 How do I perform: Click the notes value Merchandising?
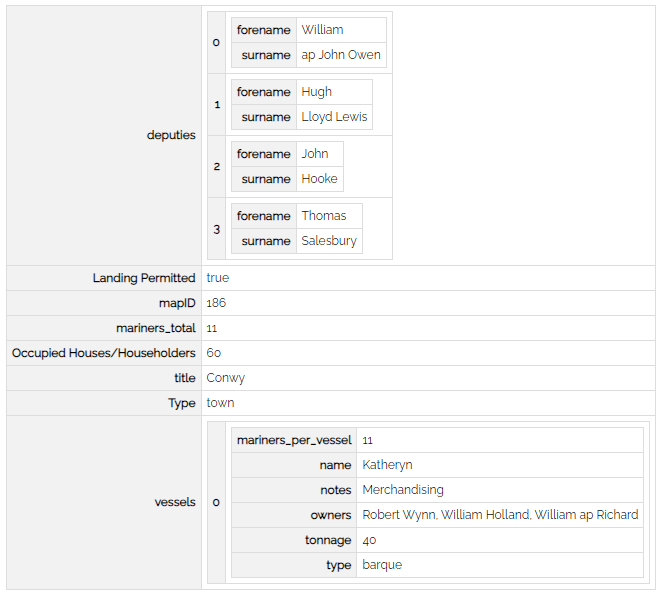(402, 490)
